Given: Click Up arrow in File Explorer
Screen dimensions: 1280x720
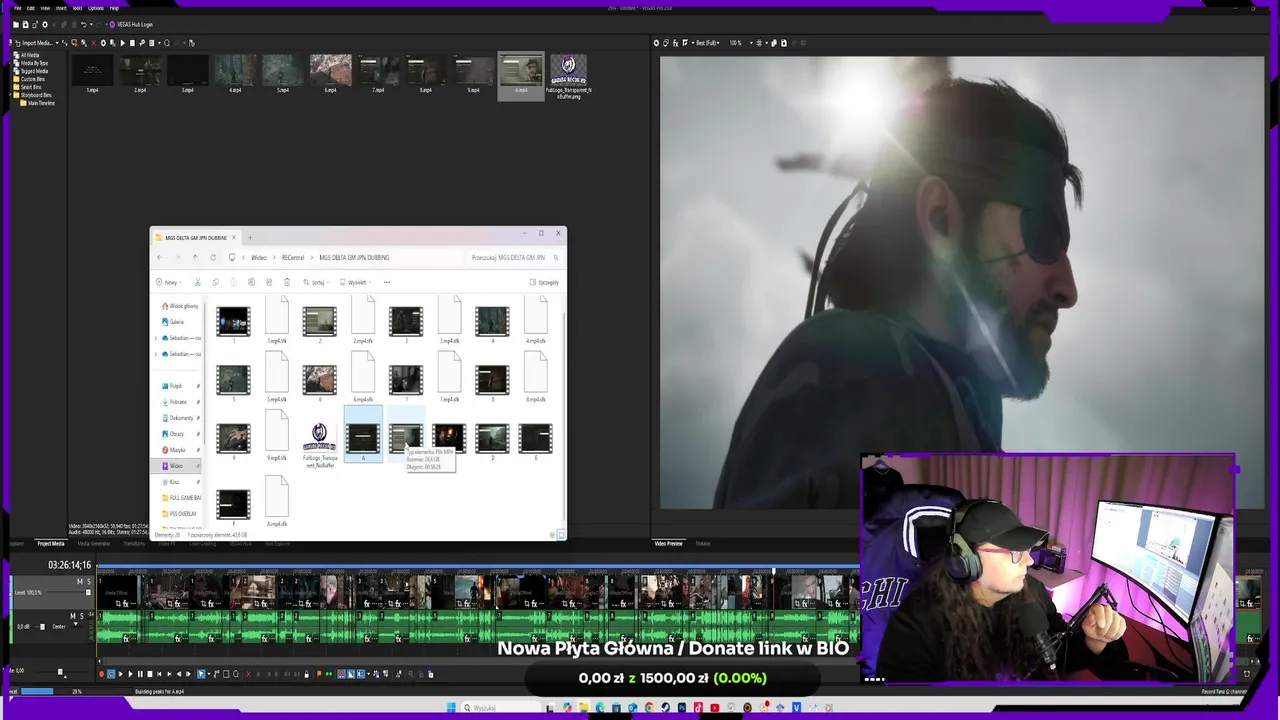Looking at the screenshot, I should pos(195,257).
